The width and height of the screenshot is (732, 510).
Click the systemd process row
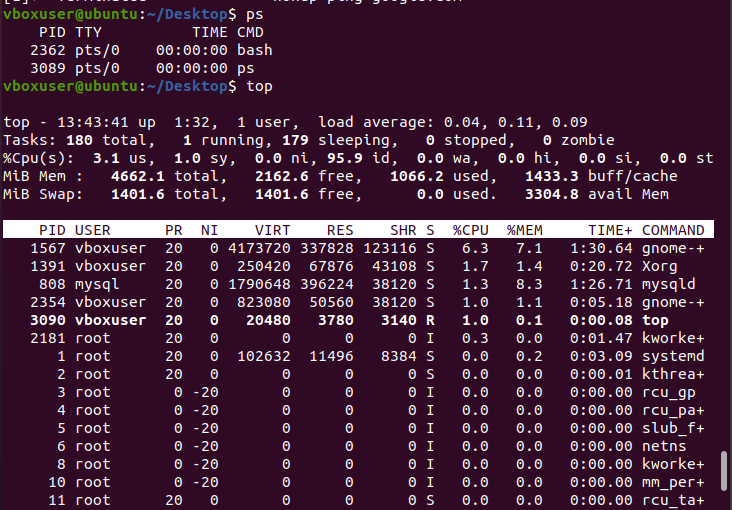click(358, 356)
